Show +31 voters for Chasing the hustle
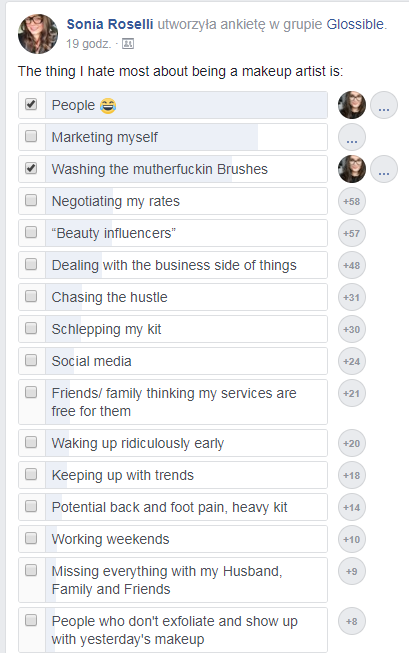Screen dimensions: 409x653 352,297
